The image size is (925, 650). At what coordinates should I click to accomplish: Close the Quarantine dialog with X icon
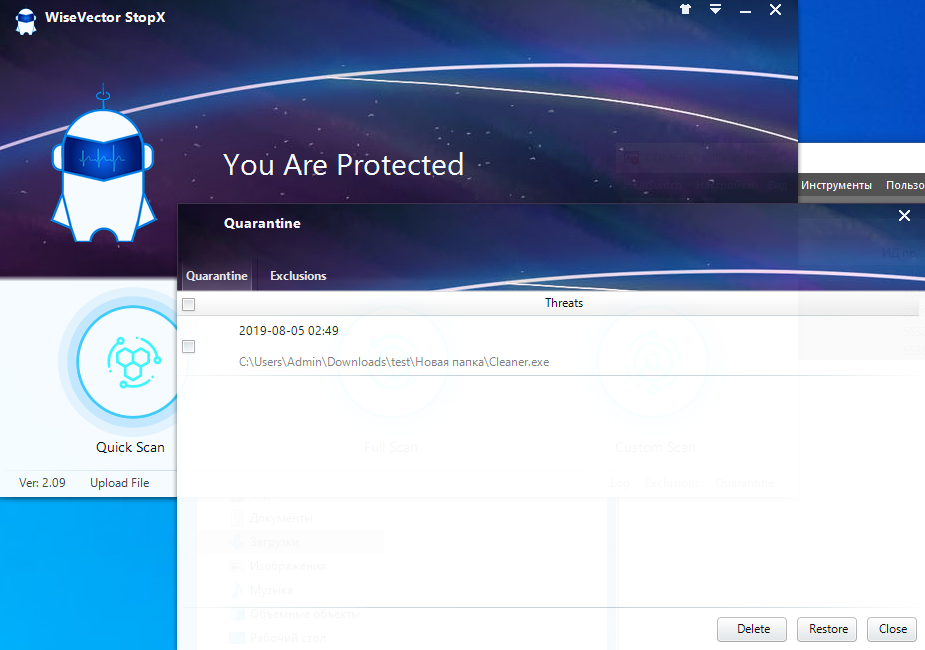click(904, 215)
